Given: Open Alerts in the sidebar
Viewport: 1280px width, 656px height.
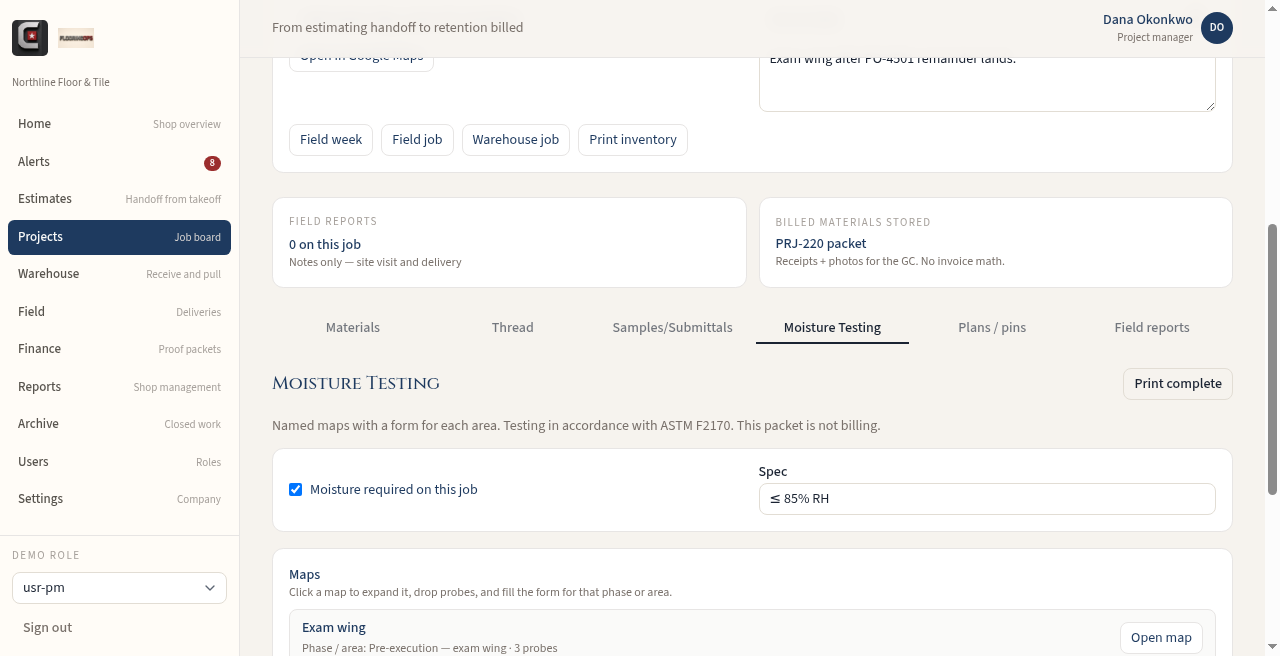Looking at the screenshot, I should click(119, 162).
